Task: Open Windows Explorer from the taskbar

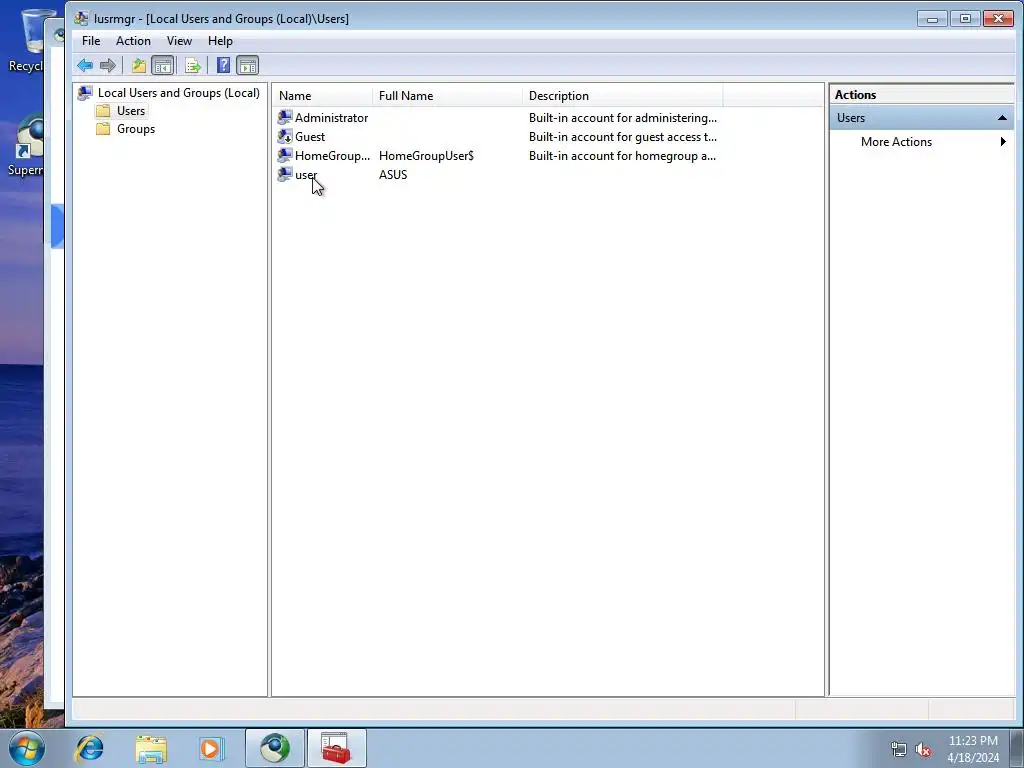Action: 151,748
